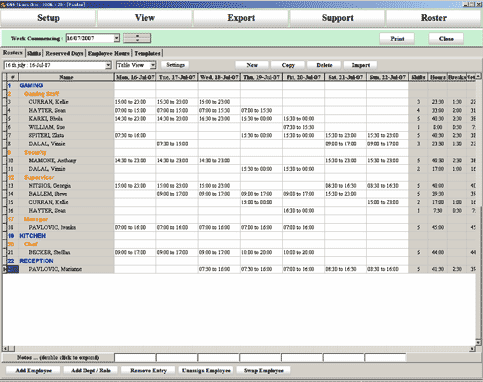Image resolution: width=483 pixels, height=382 pixels.
Task: Click the week commencing up/down stepper
Action: pos(137,38)
